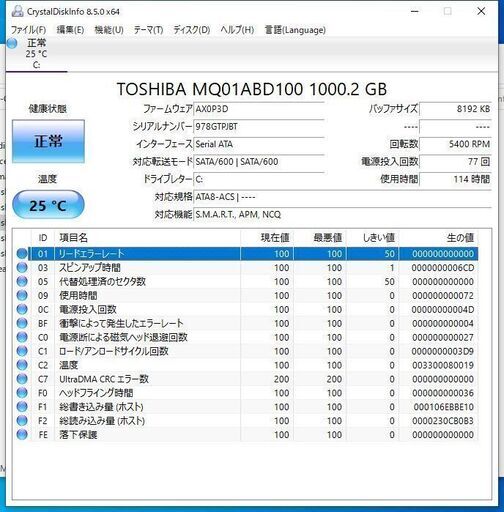Click the status orb for UltraDMA CRC エラー数

point(22,379)
